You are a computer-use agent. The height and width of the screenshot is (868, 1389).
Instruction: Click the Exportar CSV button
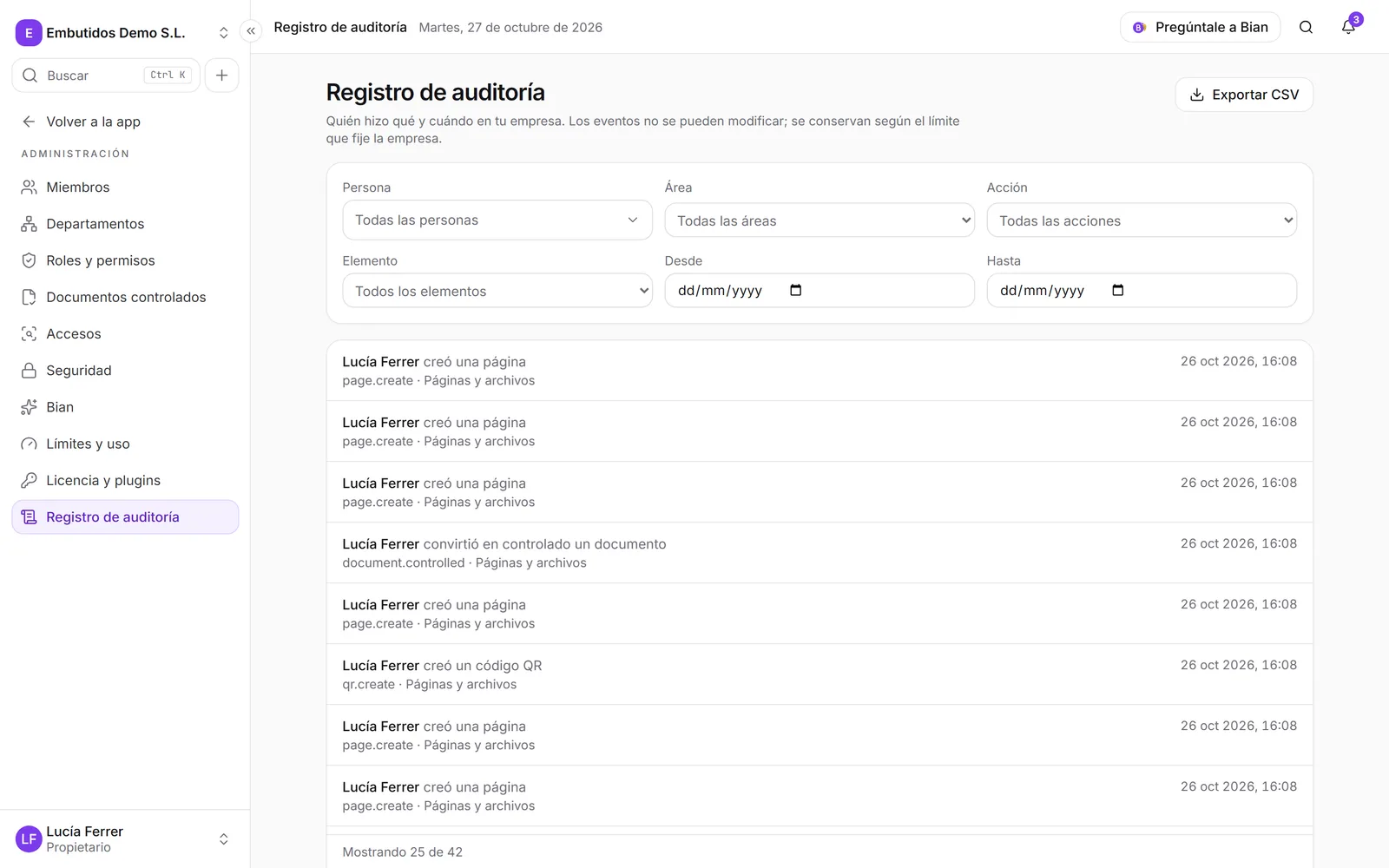pyautogui.click(x=1244, y=95)
